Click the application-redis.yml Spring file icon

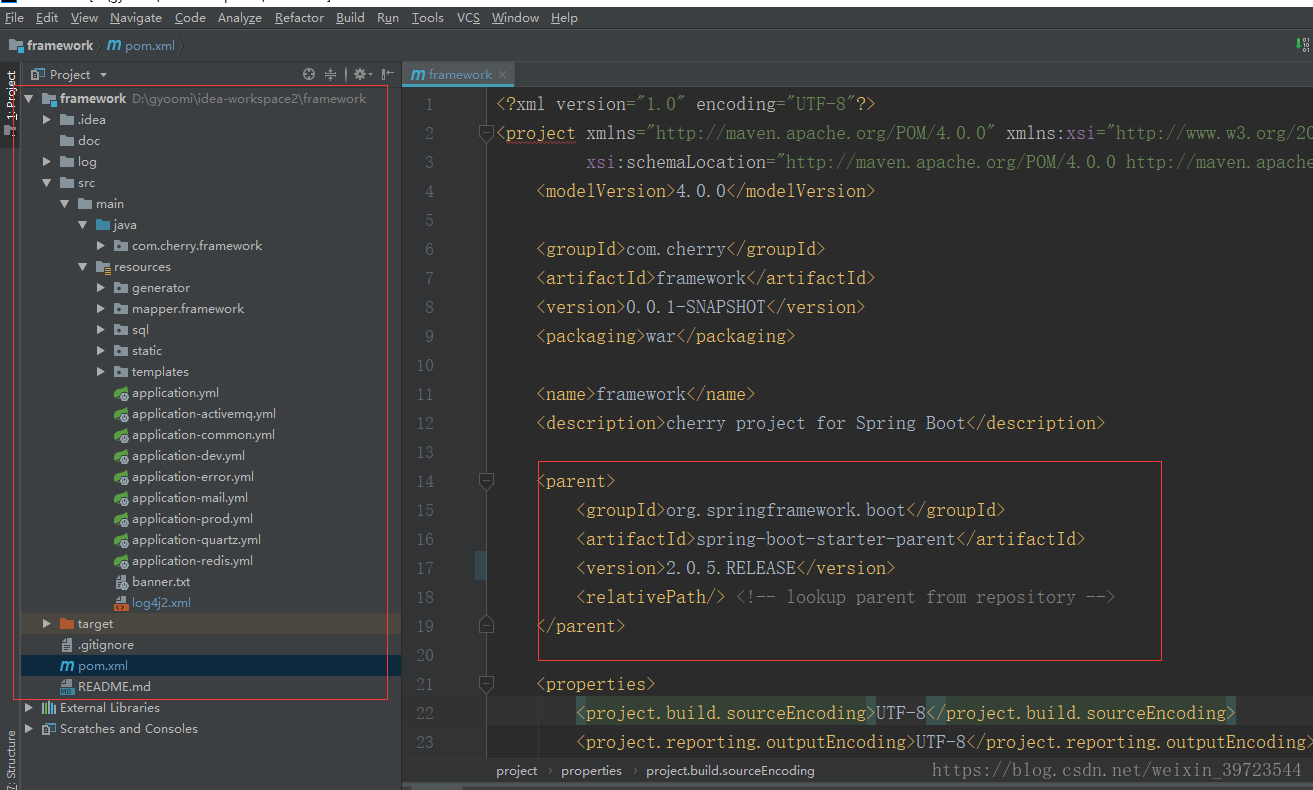(x=121, y=561)
